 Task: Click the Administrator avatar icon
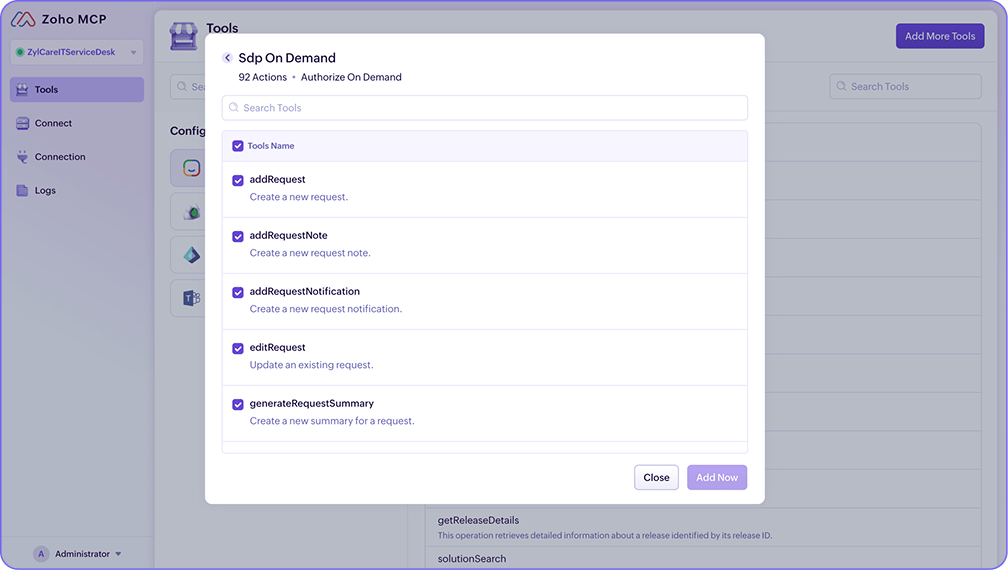41,554
